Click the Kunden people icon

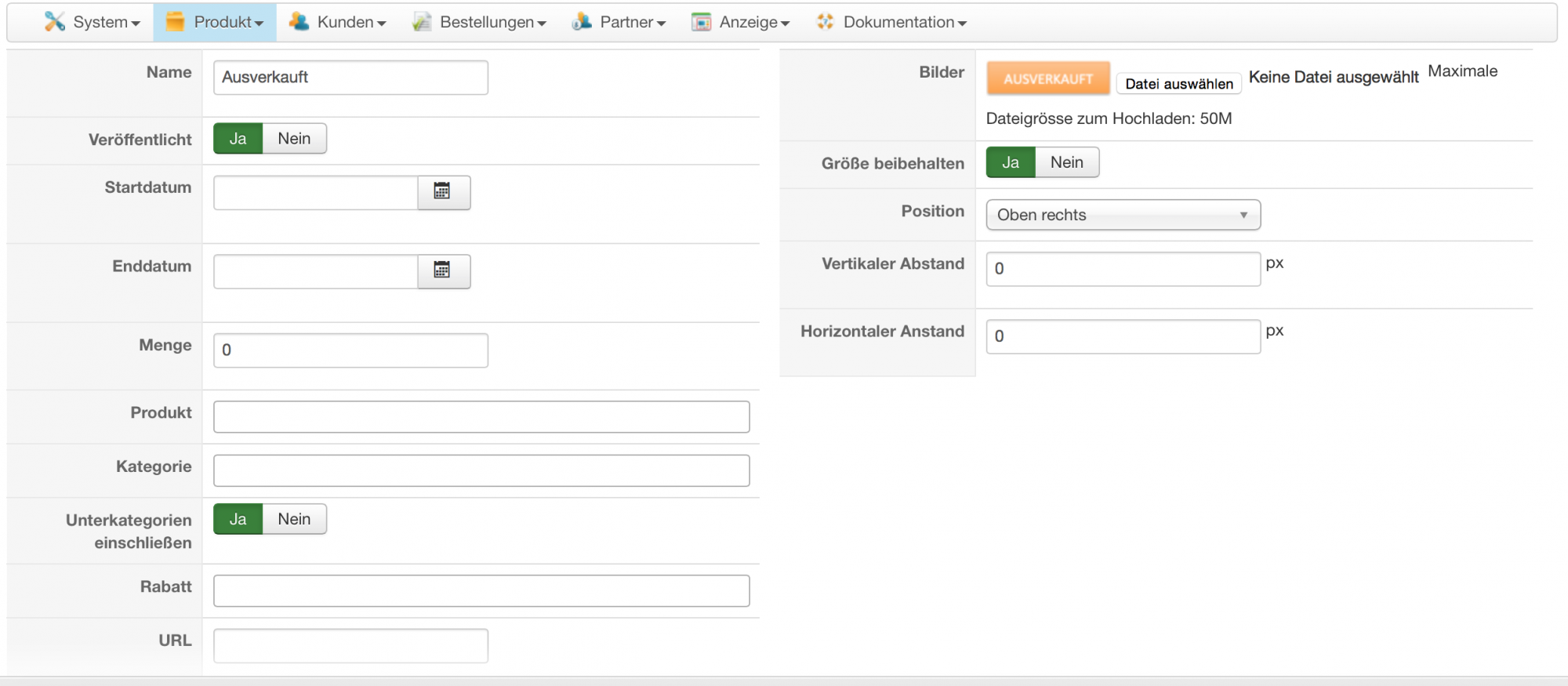tap(299, 22)
